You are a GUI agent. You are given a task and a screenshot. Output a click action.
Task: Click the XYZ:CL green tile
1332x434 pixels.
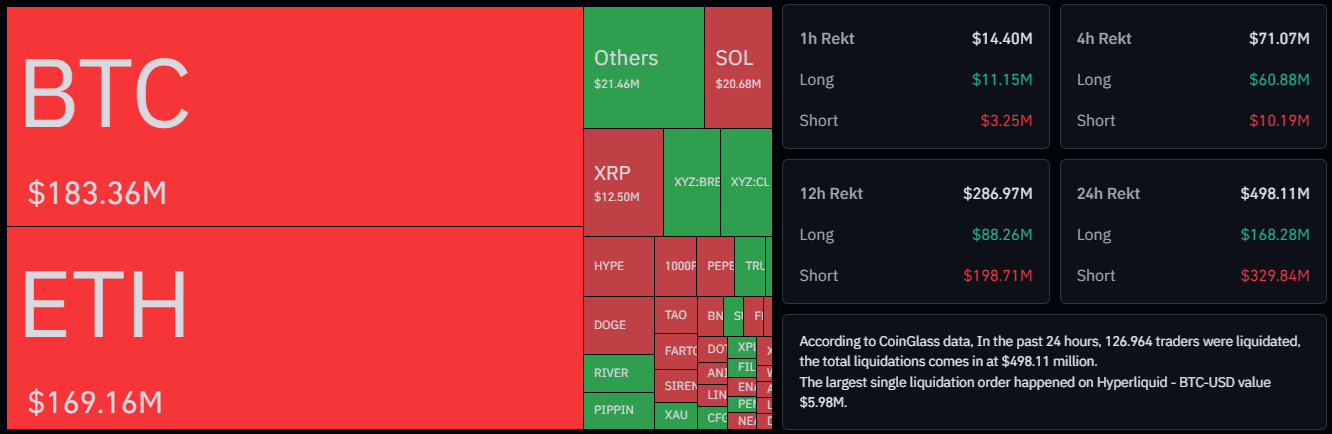pos(746,182)
